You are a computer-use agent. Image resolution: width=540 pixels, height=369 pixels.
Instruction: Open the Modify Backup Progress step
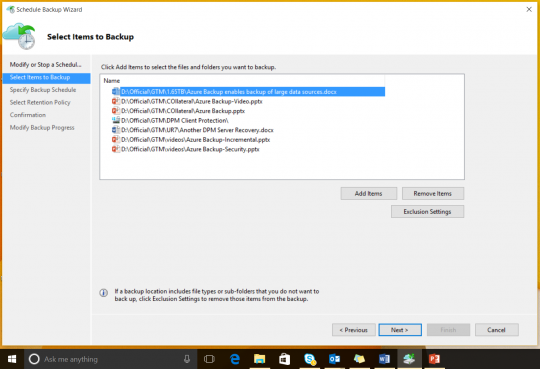click(x=42, y=127)
